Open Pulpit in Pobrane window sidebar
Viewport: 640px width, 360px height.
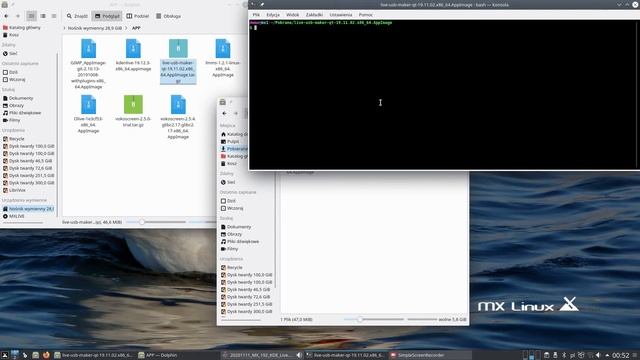pyautogui.click(x=230, y=142)
